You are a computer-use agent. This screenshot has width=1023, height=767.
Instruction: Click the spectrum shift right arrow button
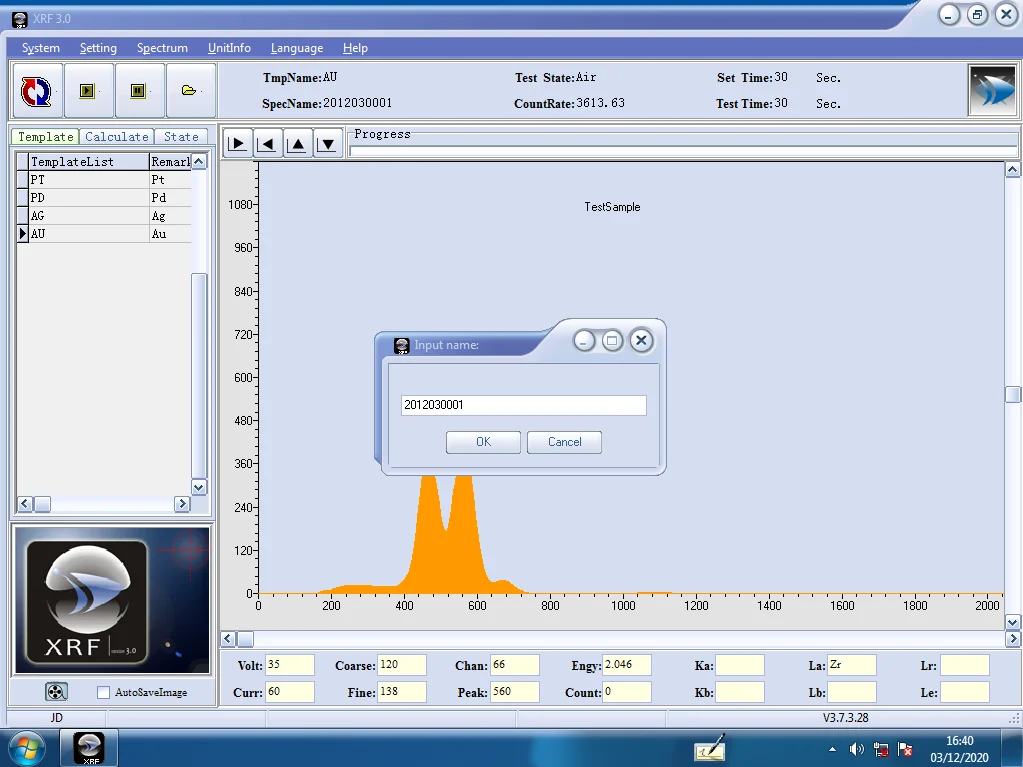tap(238, 144)
